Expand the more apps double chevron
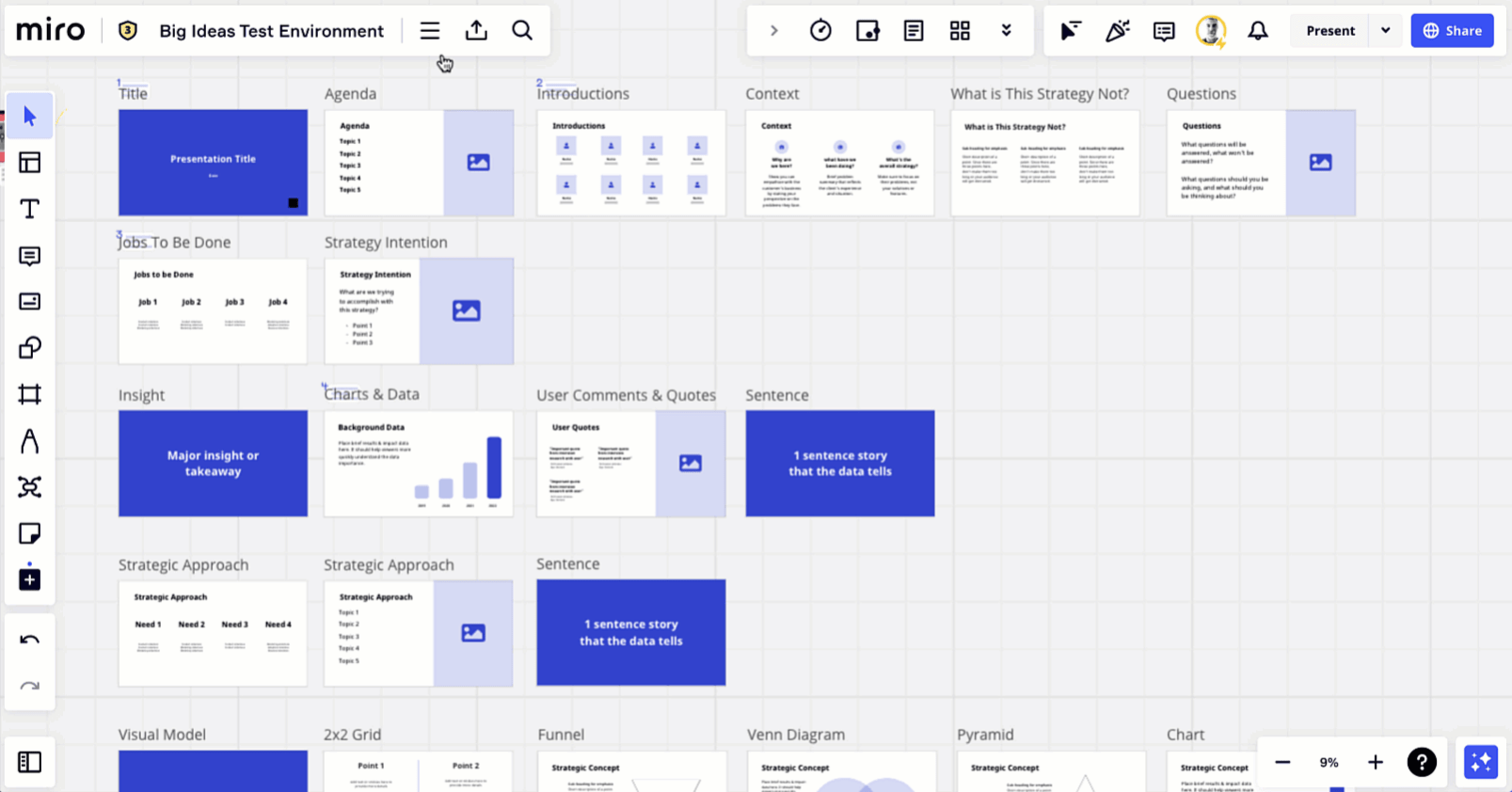The height and width of the screenshot is (792, 1512). (x=1006, y=31)
